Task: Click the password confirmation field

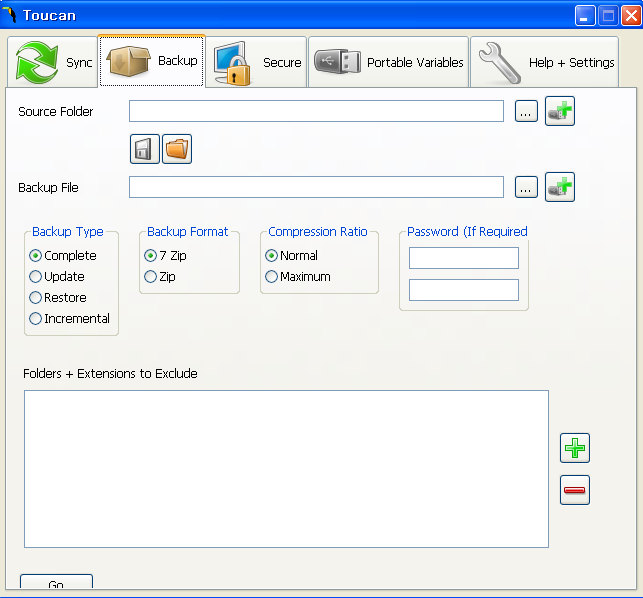Action: (x=464, y=290)
